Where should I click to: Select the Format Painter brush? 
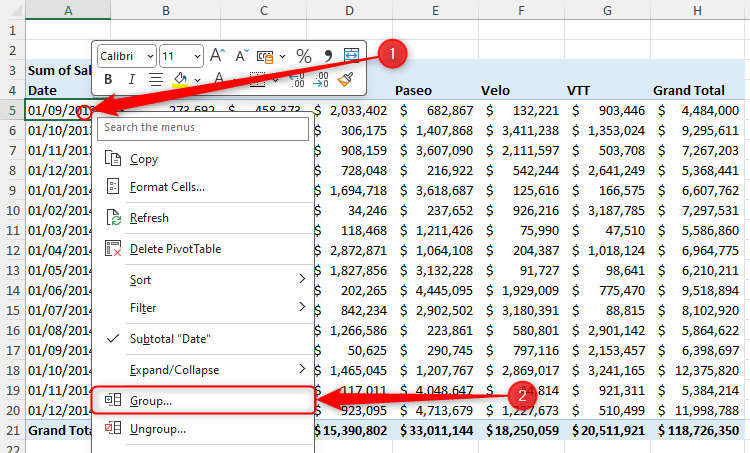pos(345,79)
